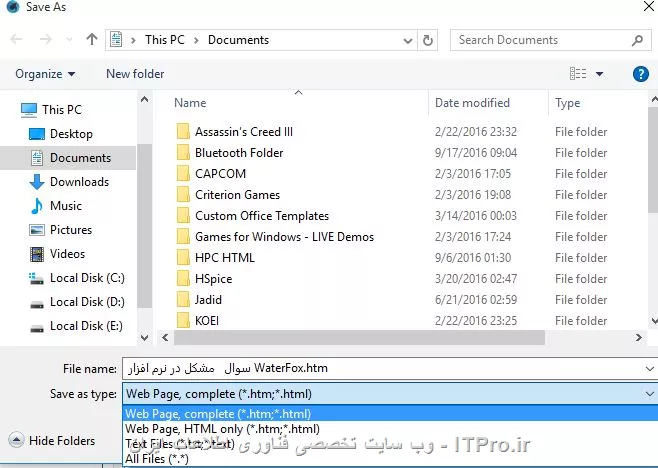Open Music in the navigation pane
658x468 pixels.
[56, 206]
